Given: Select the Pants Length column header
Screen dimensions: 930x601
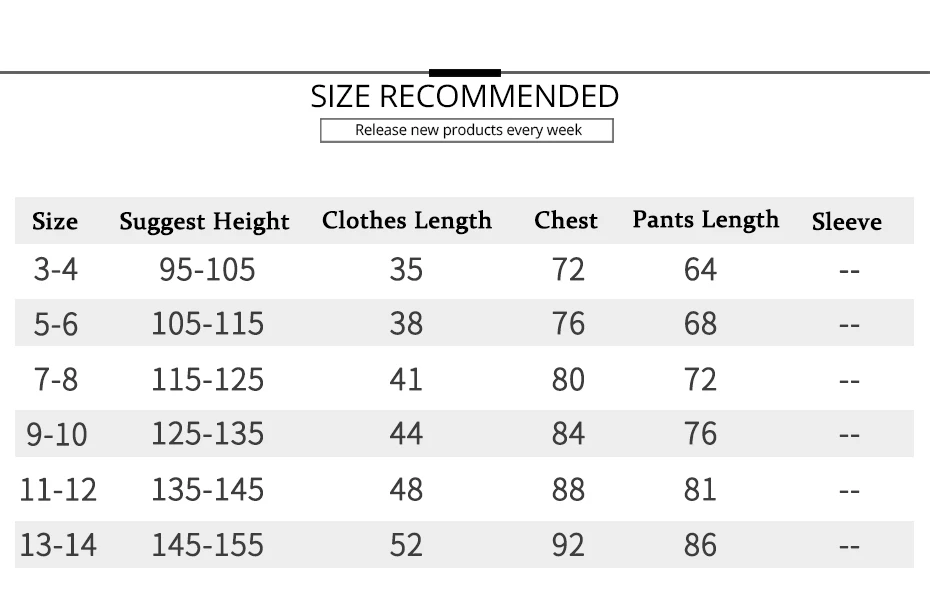Looking at the screenshot, I should pos(706,220).
